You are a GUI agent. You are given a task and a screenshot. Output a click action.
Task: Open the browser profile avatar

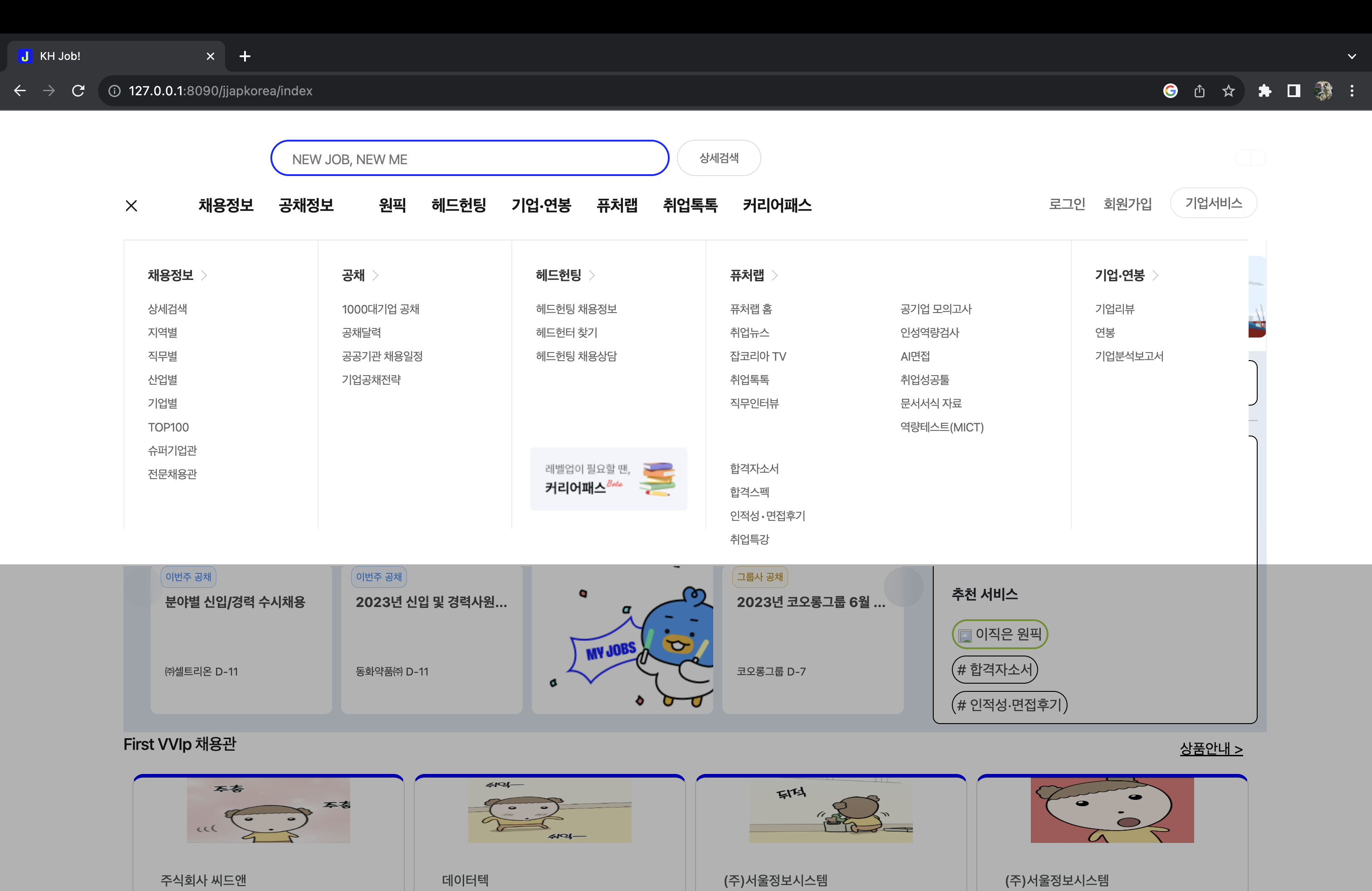pyautogui.click(x=1323, y=90)
